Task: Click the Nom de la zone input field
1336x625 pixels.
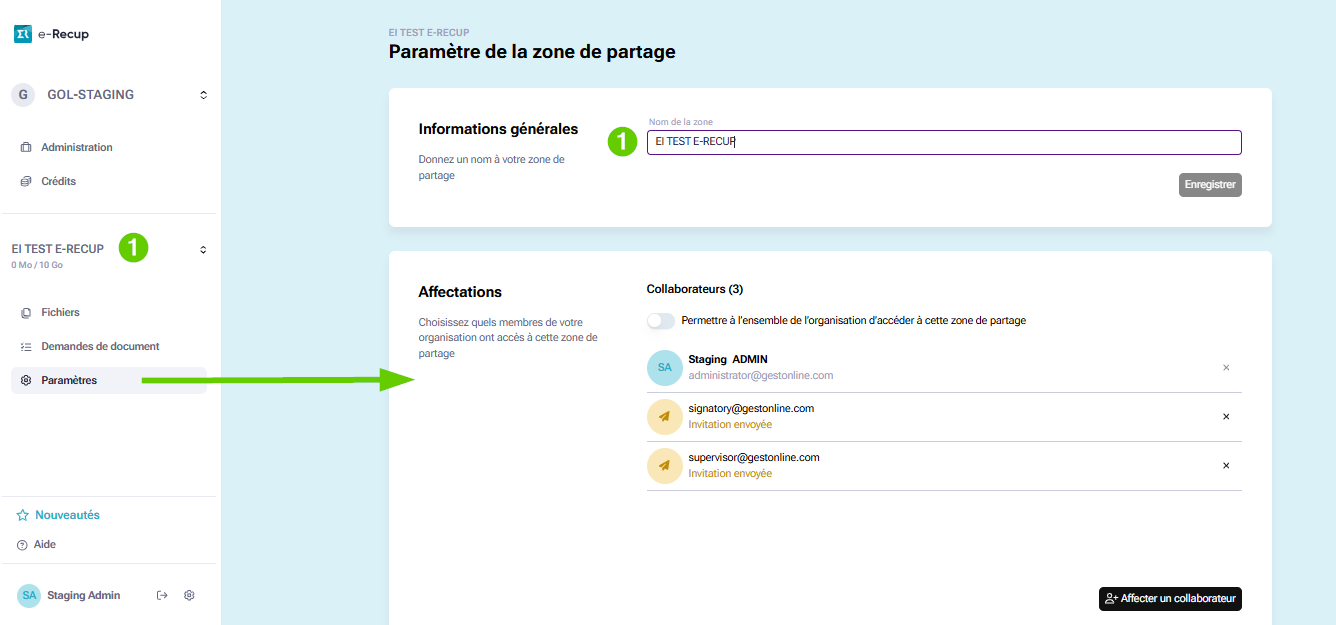Action: pos(943,143)
